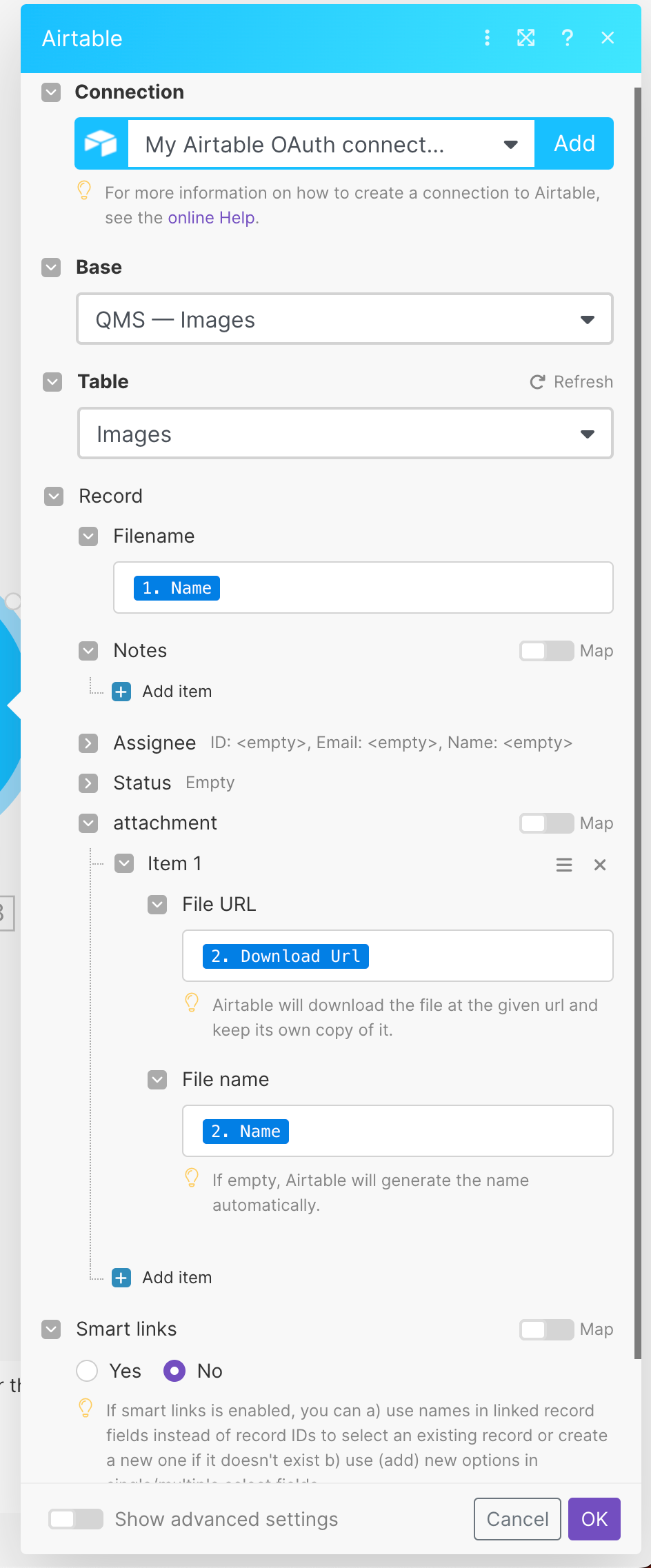
Task: Toggle Map switch for Smart links
Action: pos(547,1329)
